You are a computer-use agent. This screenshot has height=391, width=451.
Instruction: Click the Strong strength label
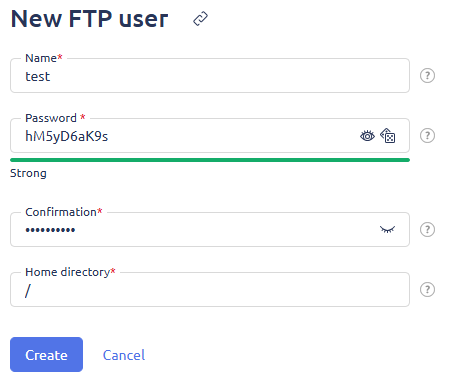pos(28,173)
